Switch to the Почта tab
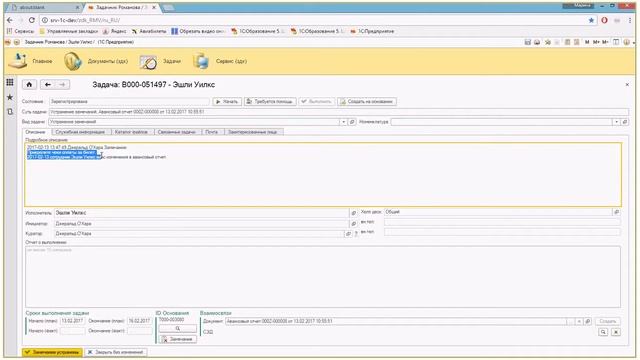 click(211, 132)
